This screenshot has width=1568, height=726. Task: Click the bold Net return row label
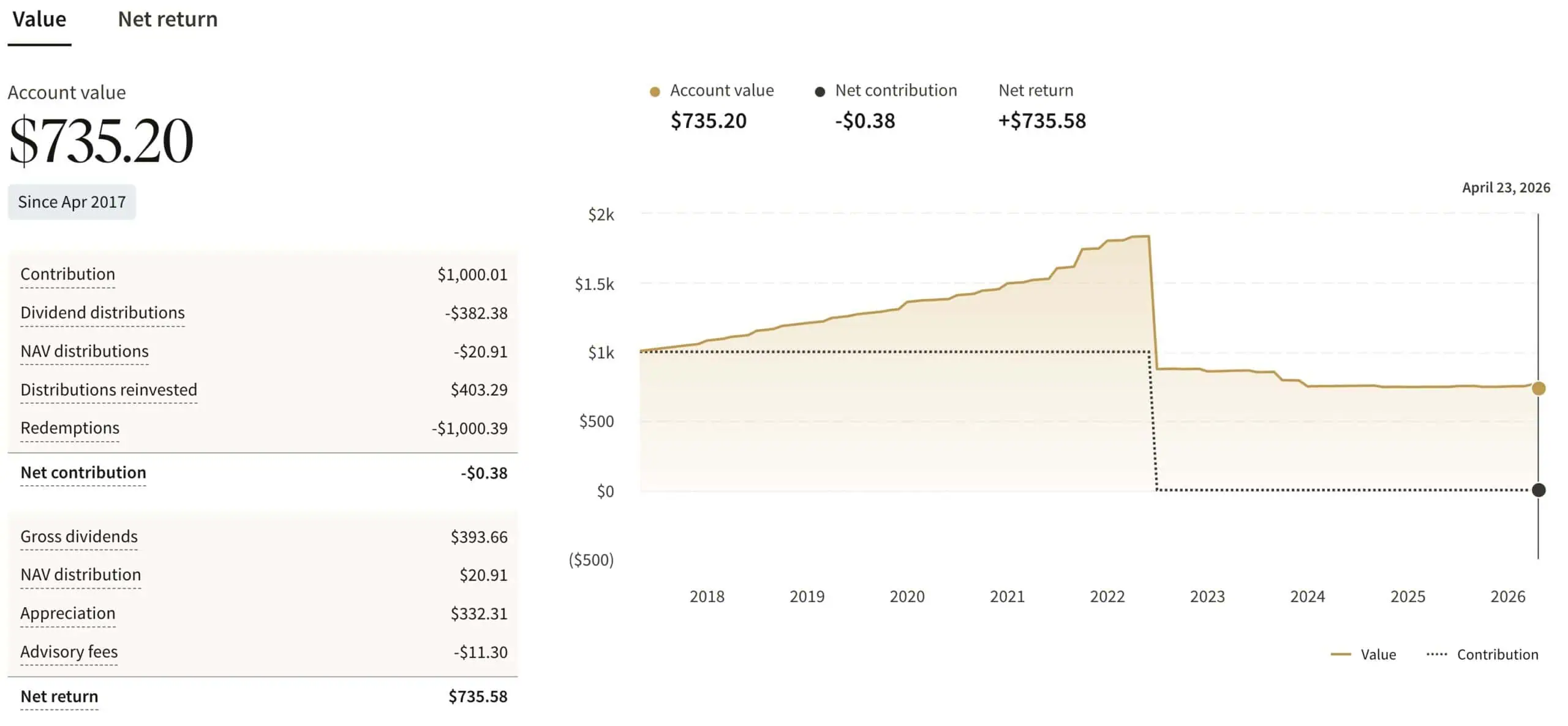[x=59, y=697]
